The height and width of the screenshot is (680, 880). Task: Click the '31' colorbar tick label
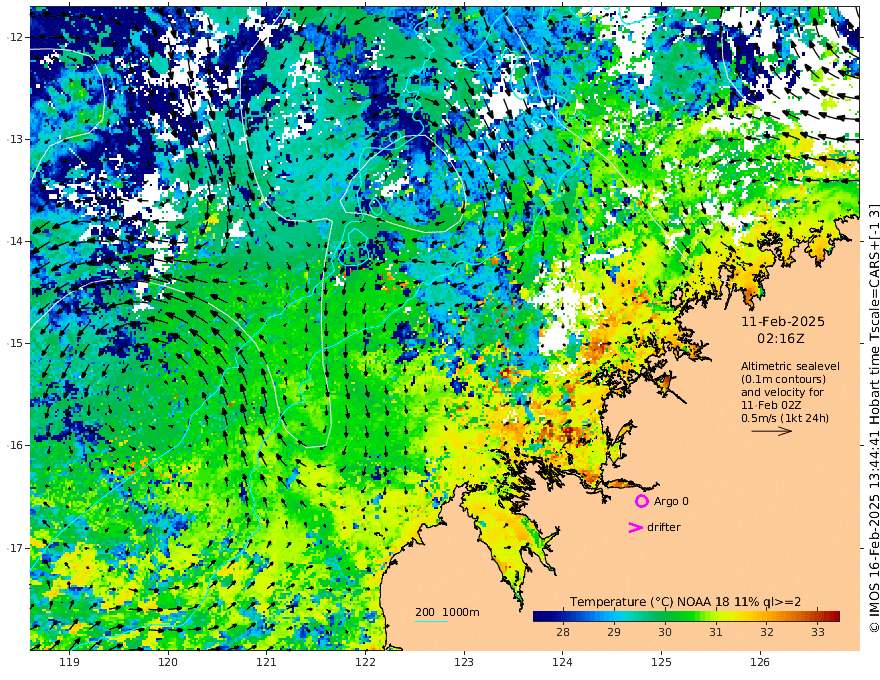716,632
